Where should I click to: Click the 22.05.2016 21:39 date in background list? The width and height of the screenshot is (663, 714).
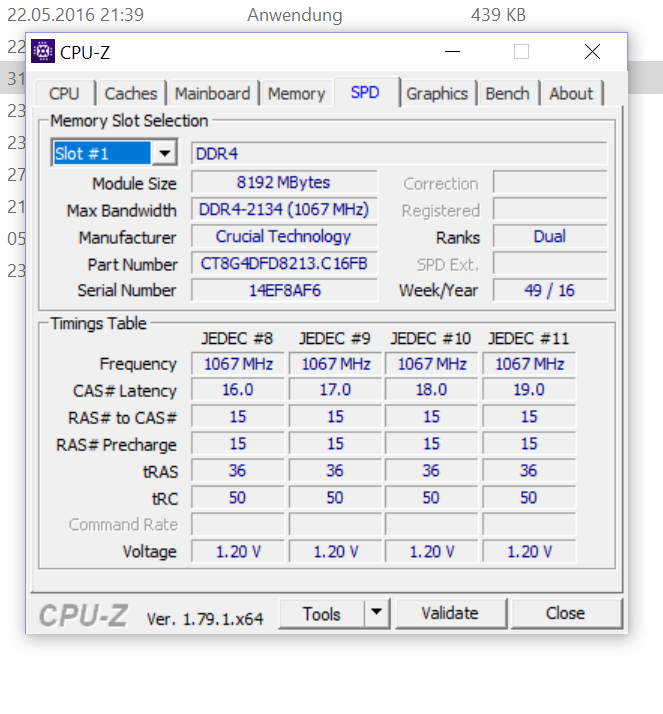(76, 15)
